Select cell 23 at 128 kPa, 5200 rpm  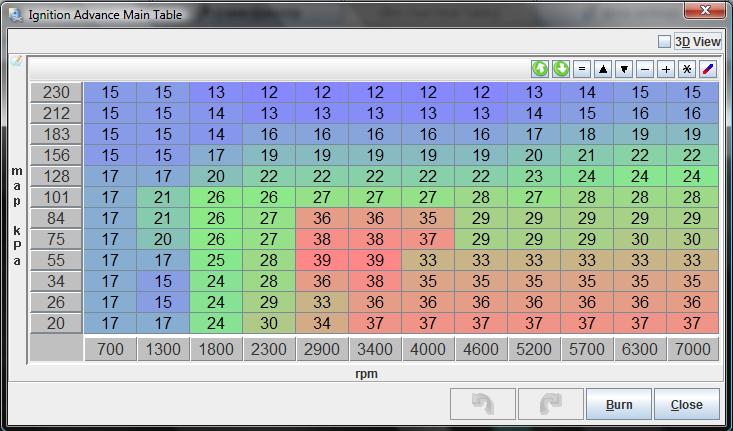(x=534, y=177)
